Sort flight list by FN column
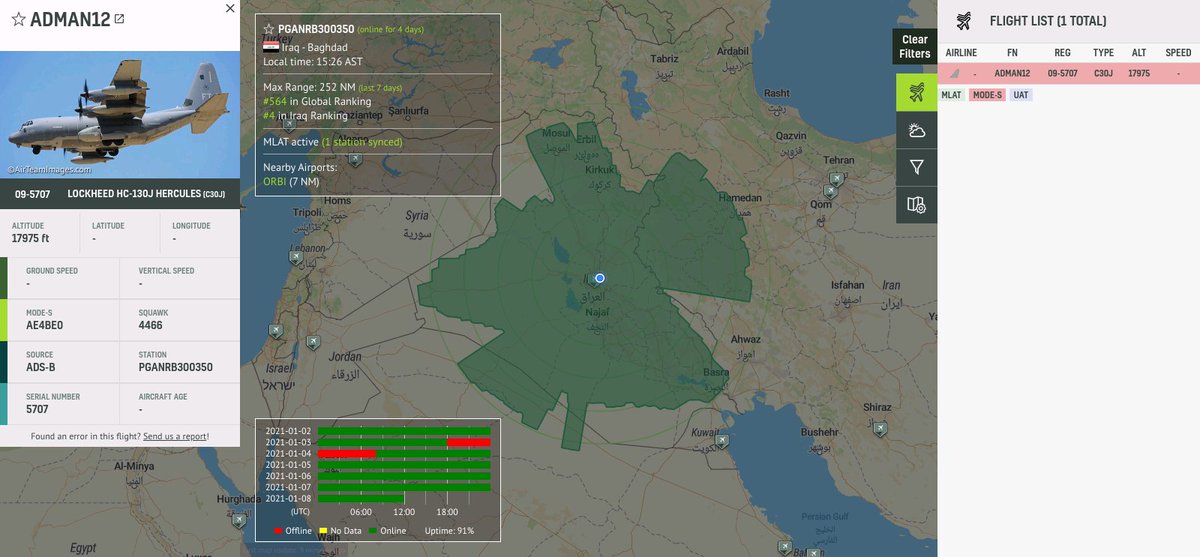The width and height of the screenshot is (1200, 557). (1012, 53)
